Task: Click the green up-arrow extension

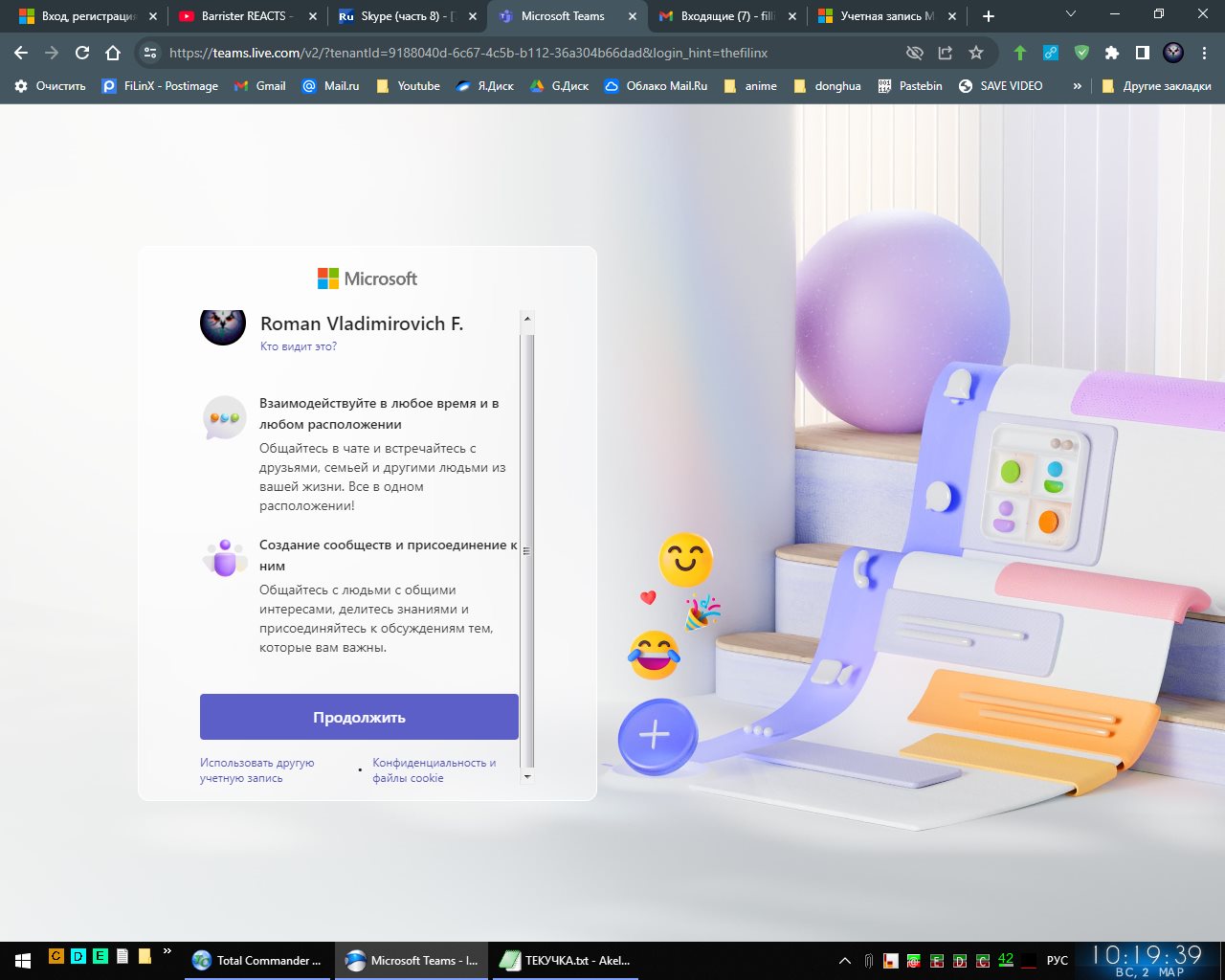Action: [1020, 53]
